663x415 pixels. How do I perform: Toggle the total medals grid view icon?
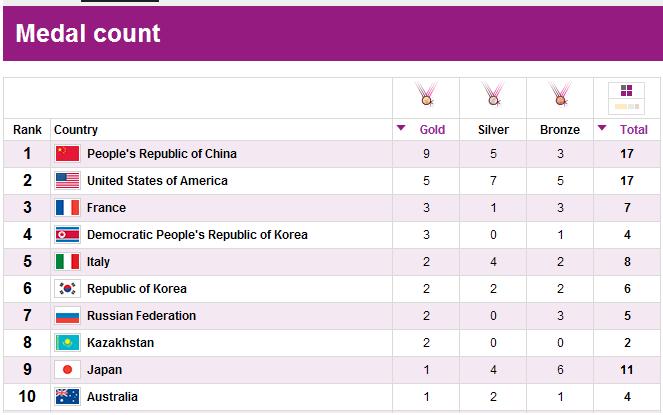[626, 98]
